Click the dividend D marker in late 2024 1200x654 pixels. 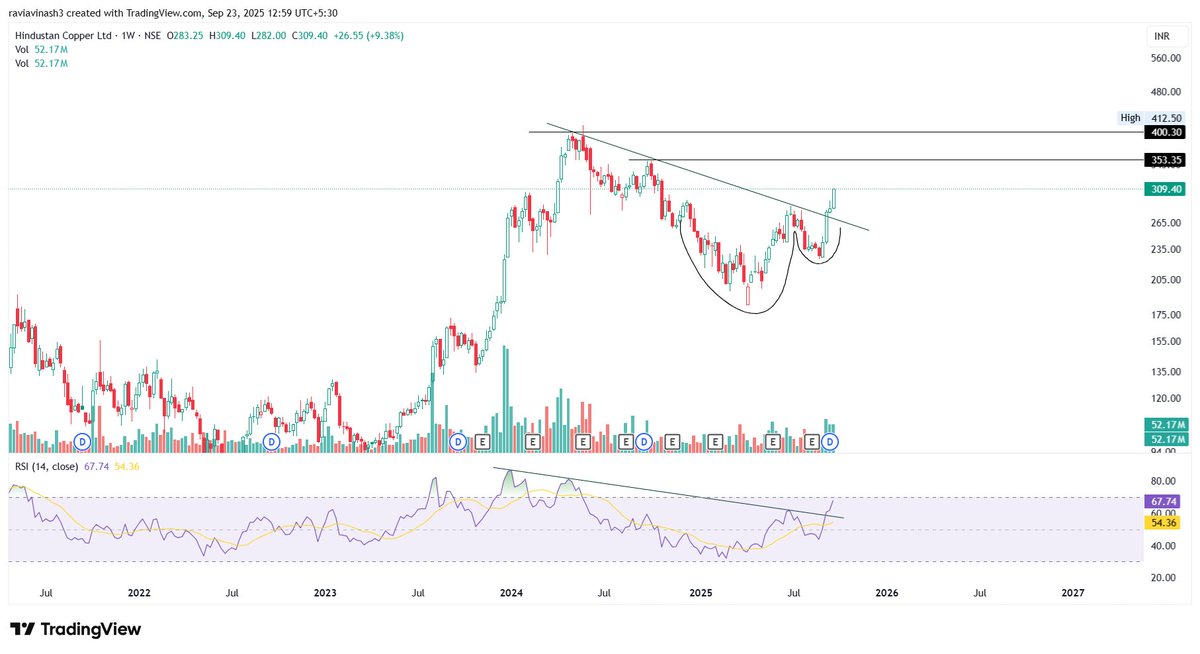644,441
